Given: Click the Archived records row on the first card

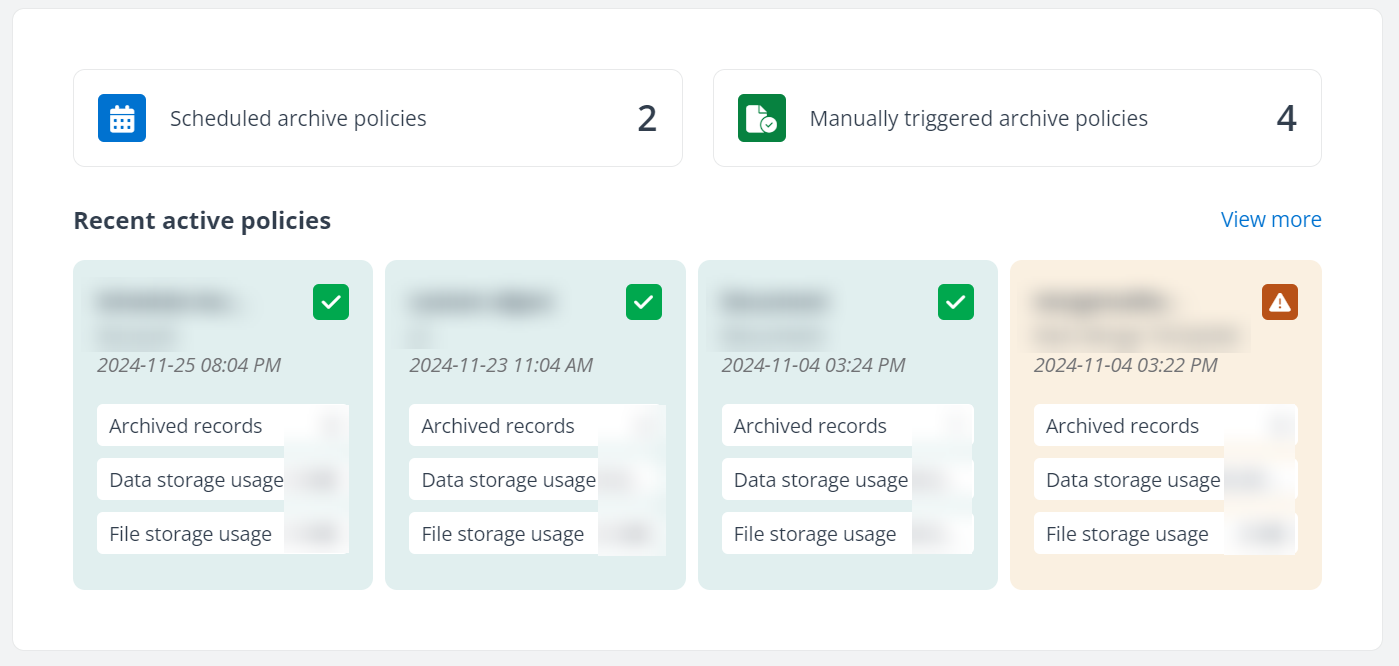Looking at the screenshot, I should click(222, 425).
